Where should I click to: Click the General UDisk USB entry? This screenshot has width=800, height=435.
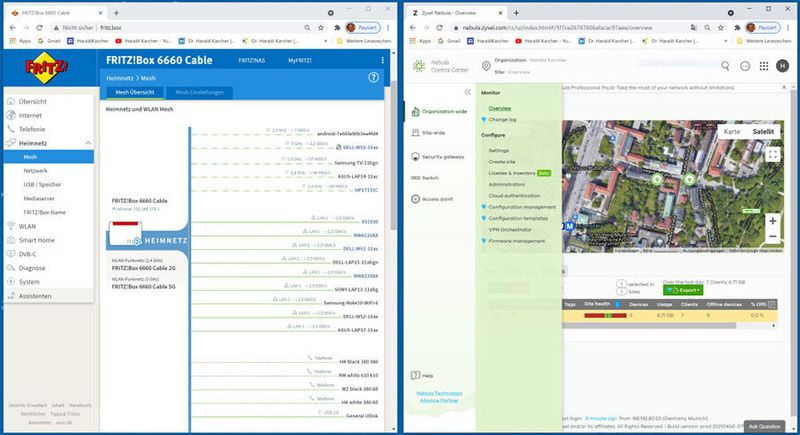[x=362, y=416]
